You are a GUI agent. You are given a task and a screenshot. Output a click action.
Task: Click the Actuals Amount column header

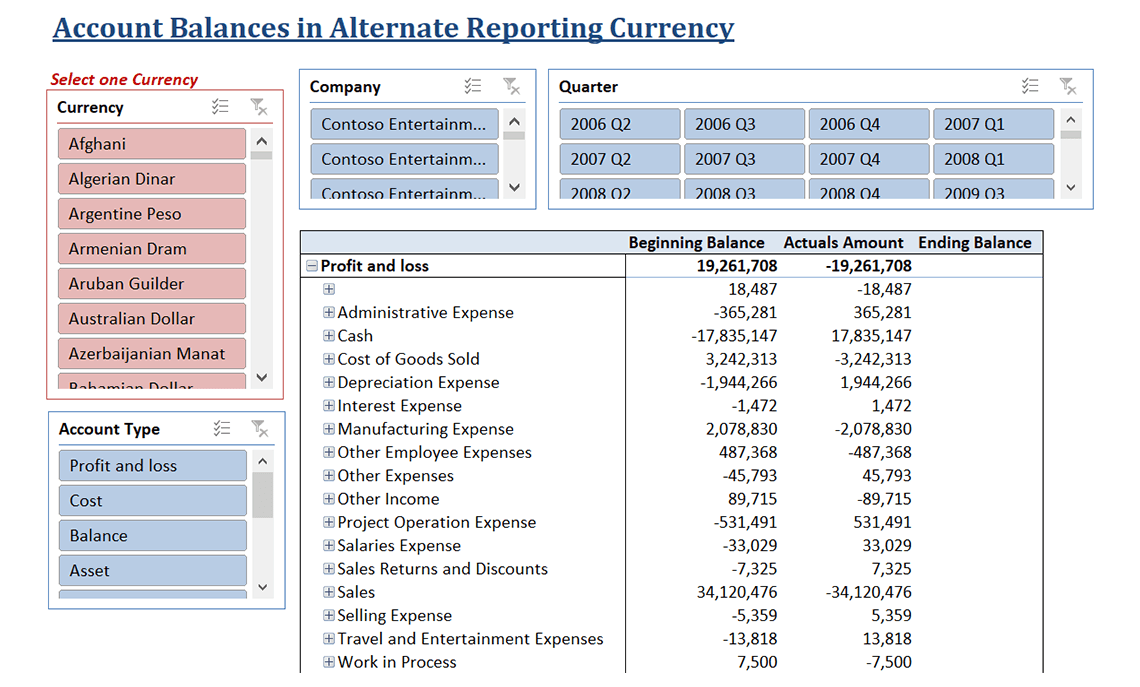click(x=843, y=243)
